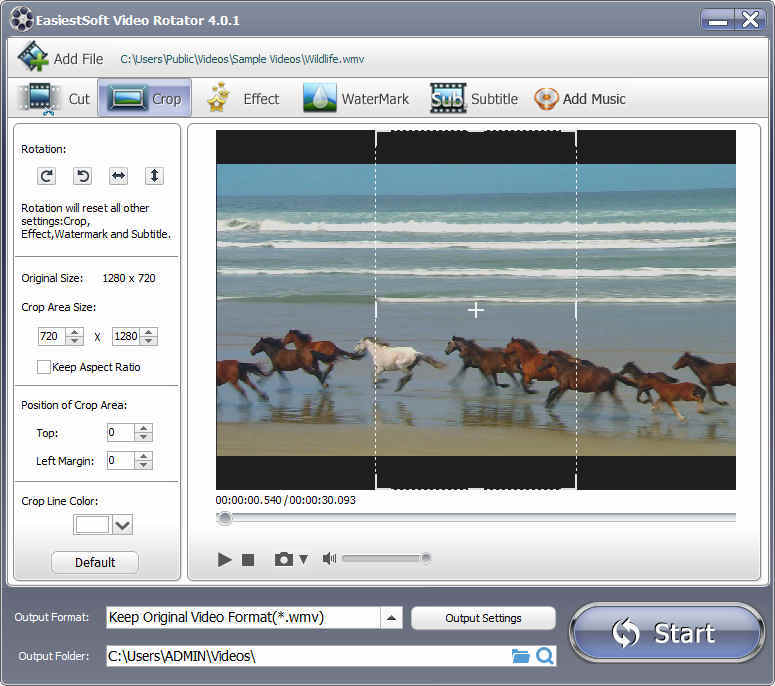Browse for output folder with folder icon

[x=520, y=656]
